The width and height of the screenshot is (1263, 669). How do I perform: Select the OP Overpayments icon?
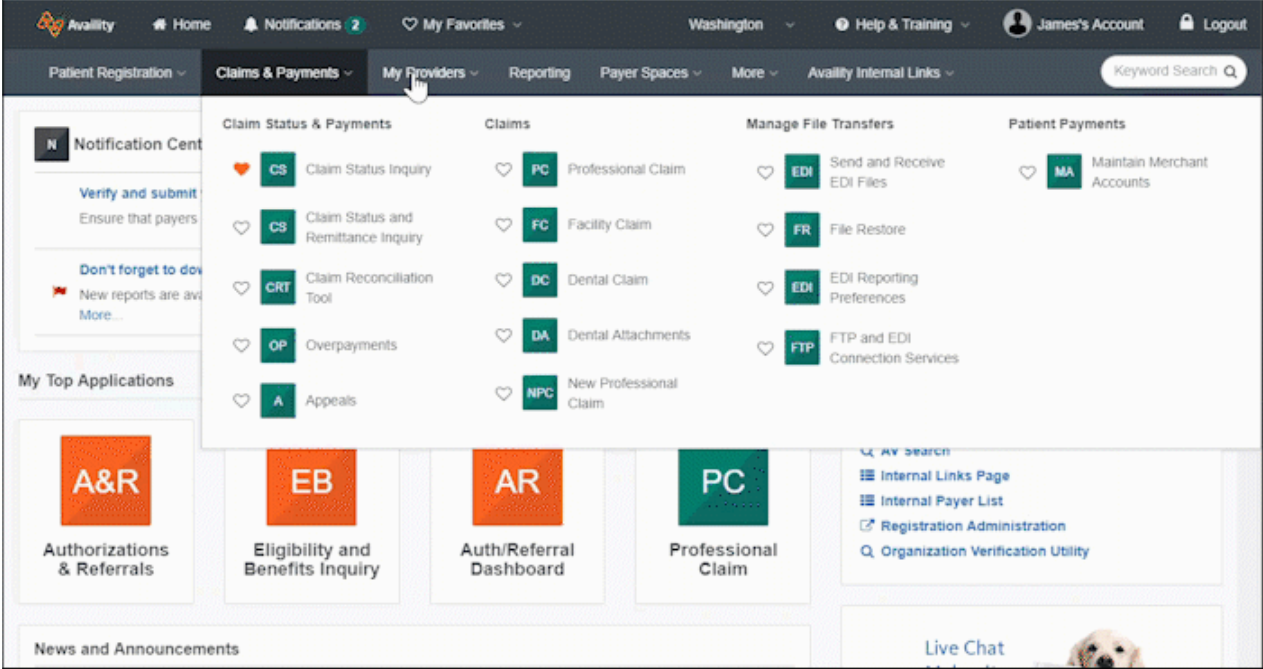(278, 345)
